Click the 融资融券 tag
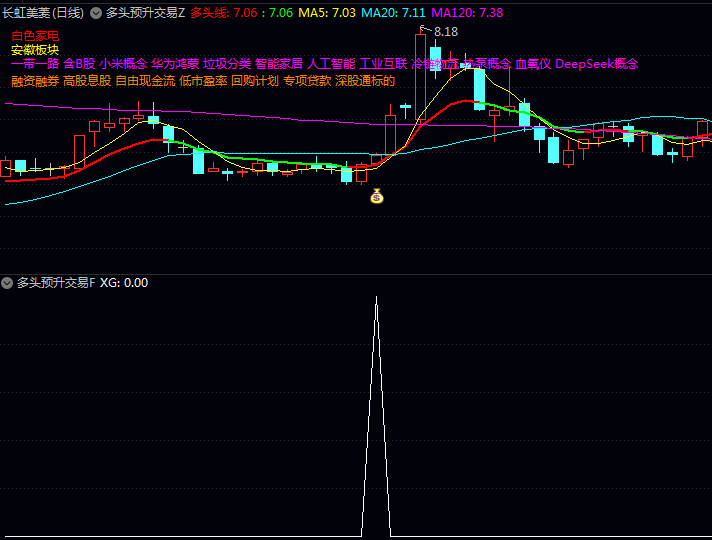712x540 pixels. (35, 81)
